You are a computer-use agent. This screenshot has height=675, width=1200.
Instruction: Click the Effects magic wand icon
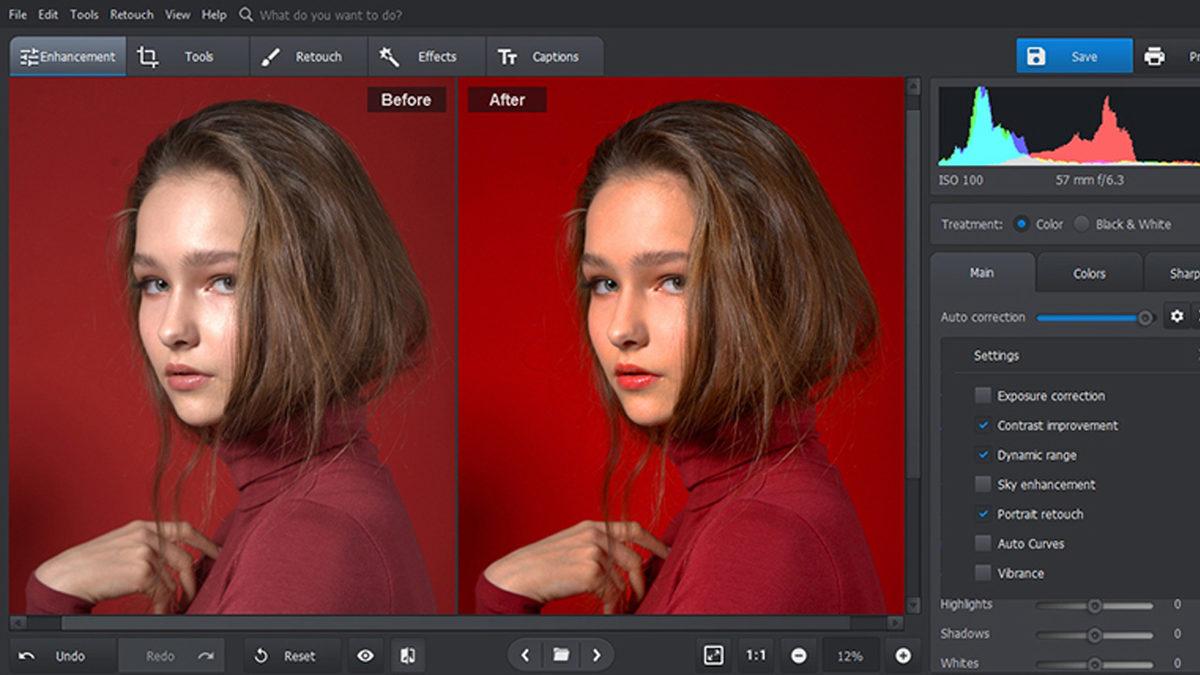pos(388,56)
